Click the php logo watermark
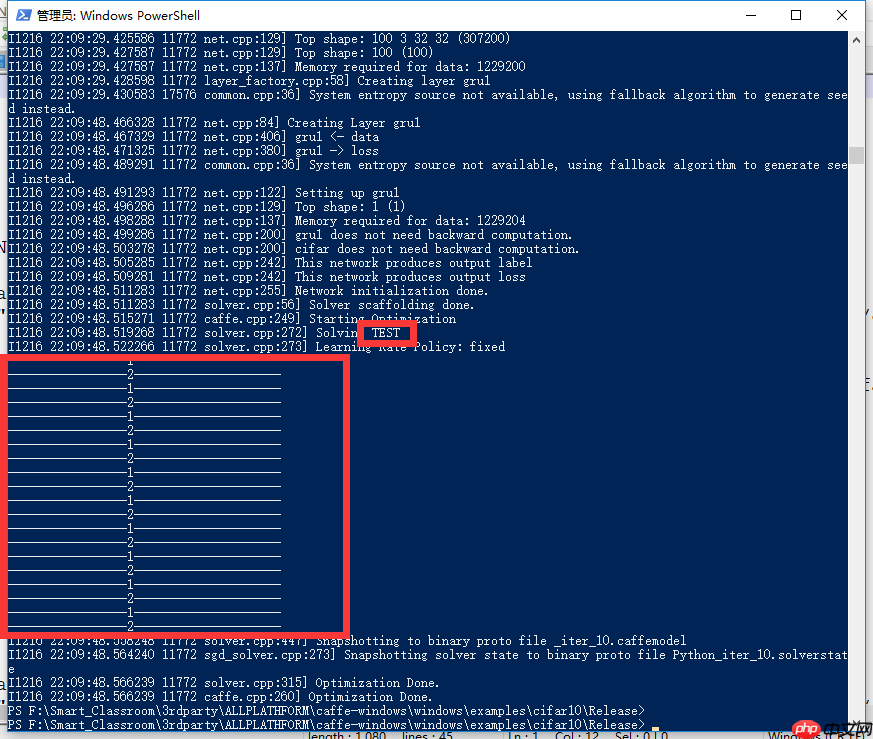 pyautogui.click(x=806, y=728)
